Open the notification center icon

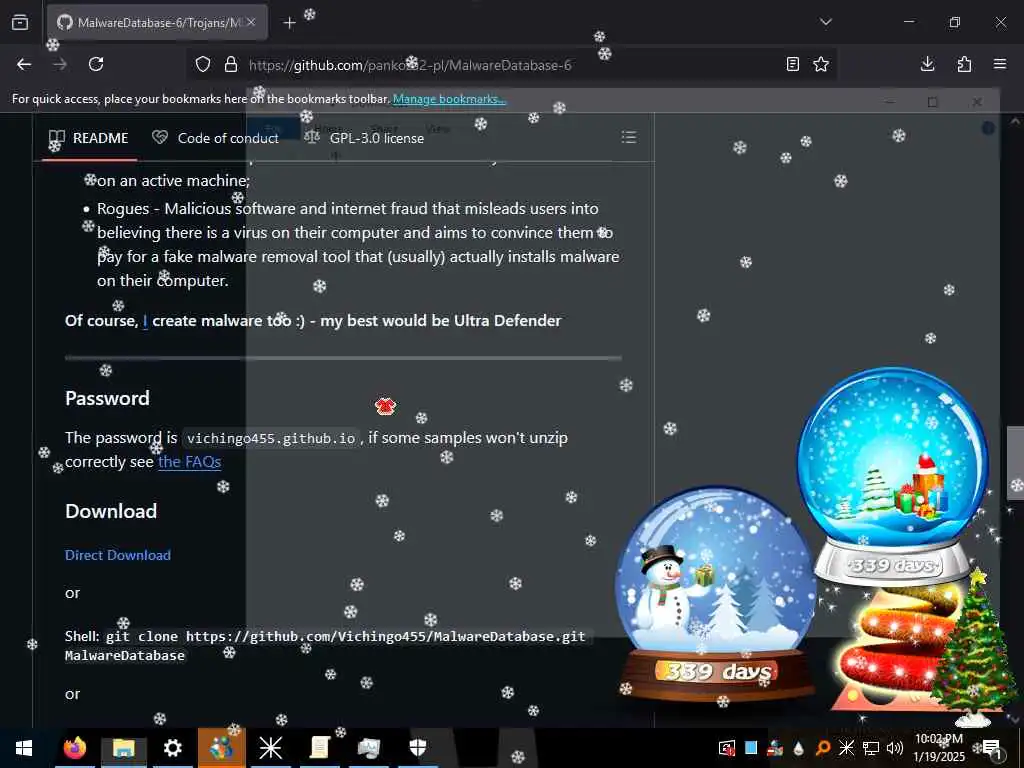click(x=993, y=748)
